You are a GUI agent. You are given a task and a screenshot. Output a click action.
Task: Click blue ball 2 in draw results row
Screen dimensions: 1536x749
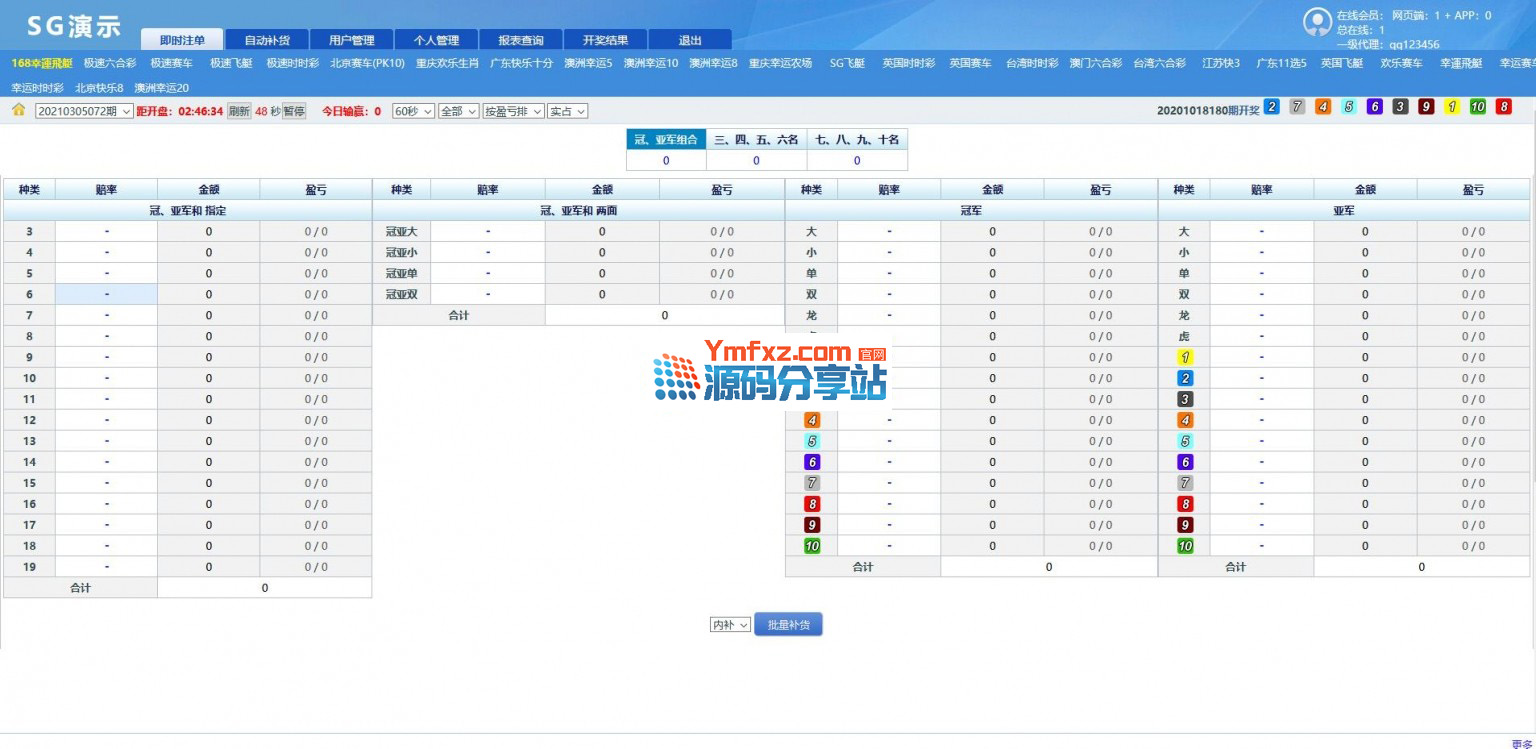tap(1271, 107)
